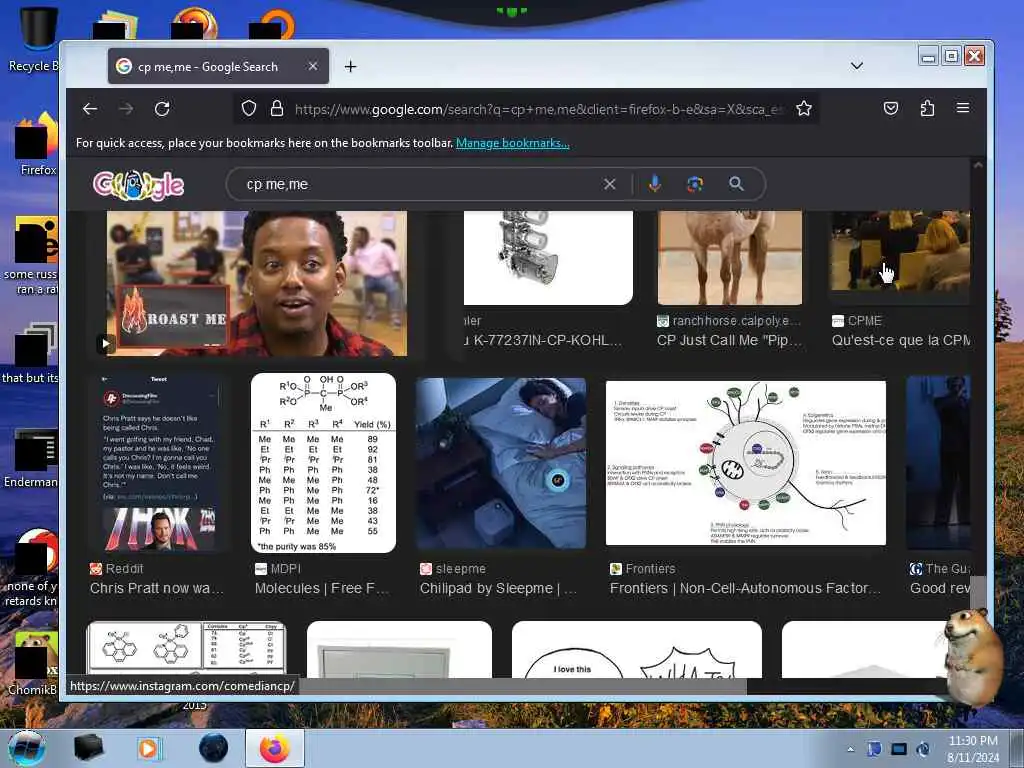This screenshot has width=1024, height=768.
Task: Click 'Chilipad by Sleepme' result title
Action: coord(498,588)
